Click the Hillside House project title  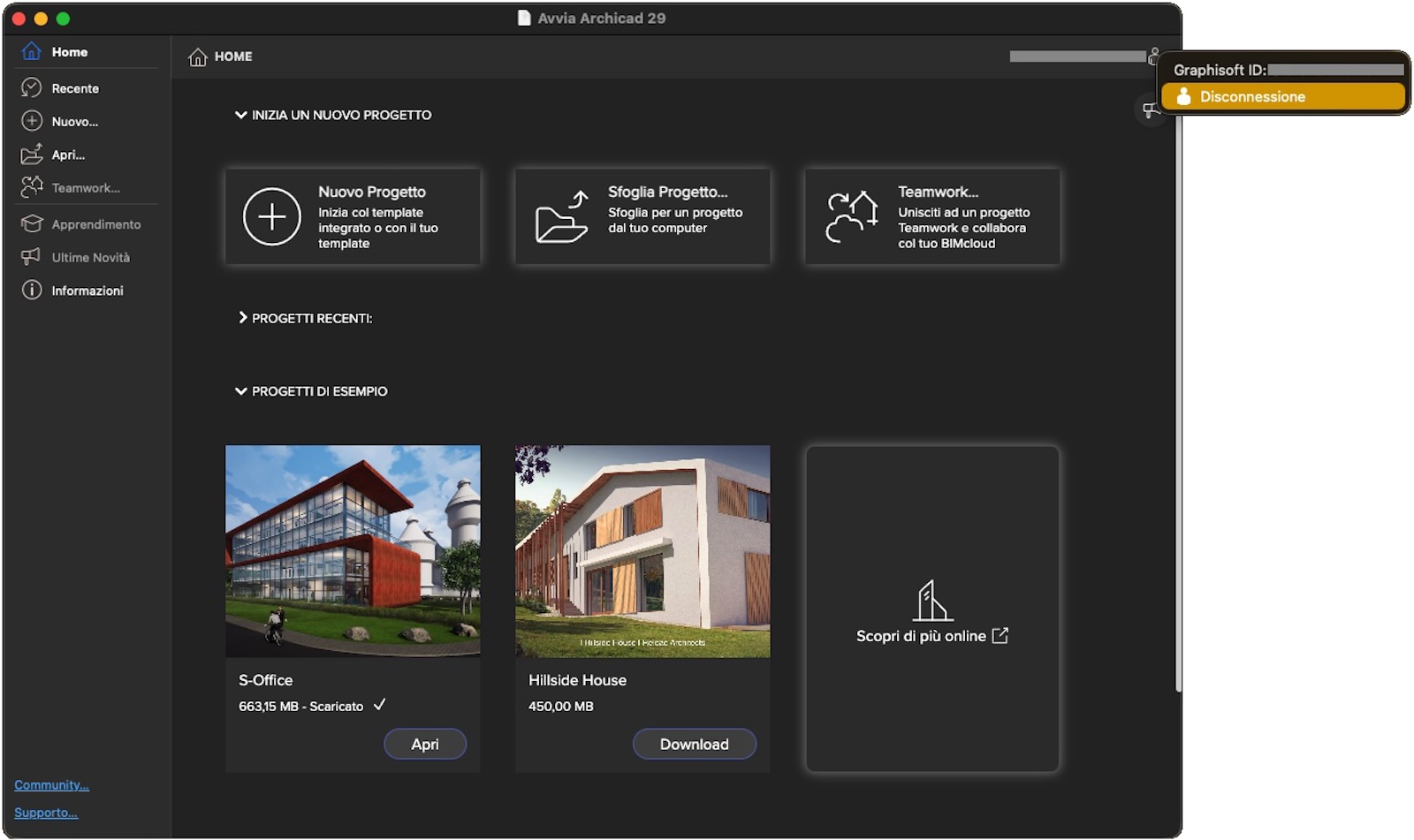point(577,680)
